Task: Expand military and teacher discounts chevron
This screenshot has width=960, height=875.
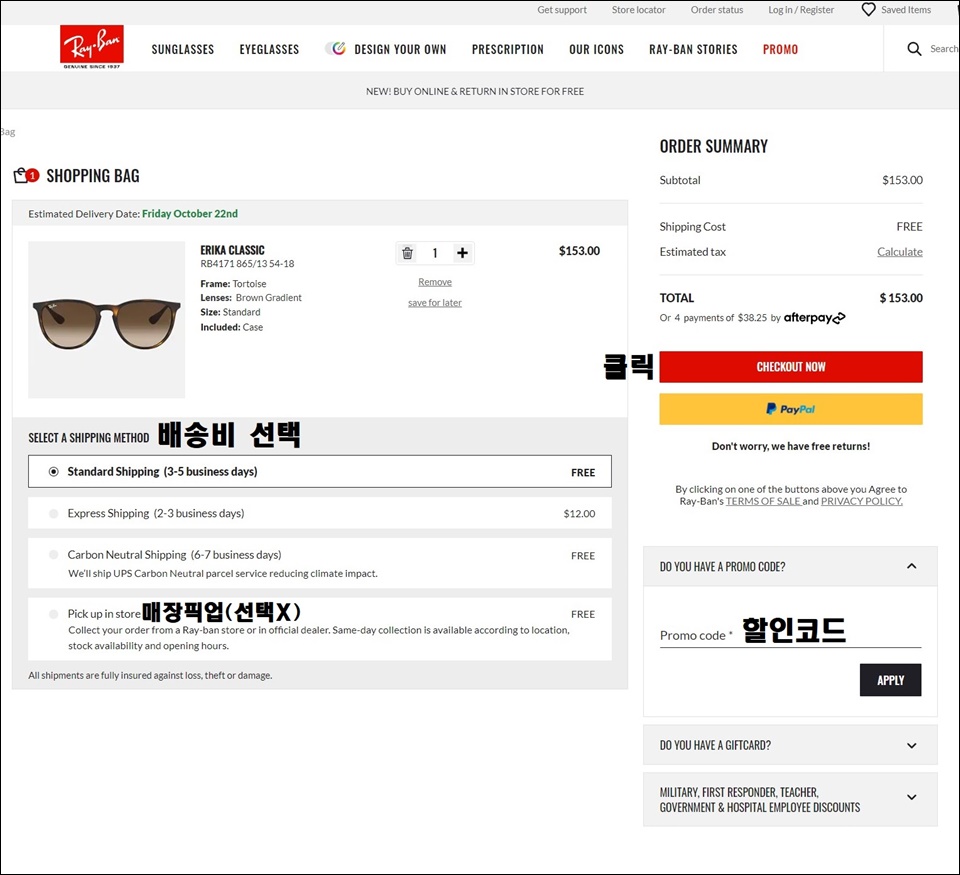Action: click(x=912, y=797)
